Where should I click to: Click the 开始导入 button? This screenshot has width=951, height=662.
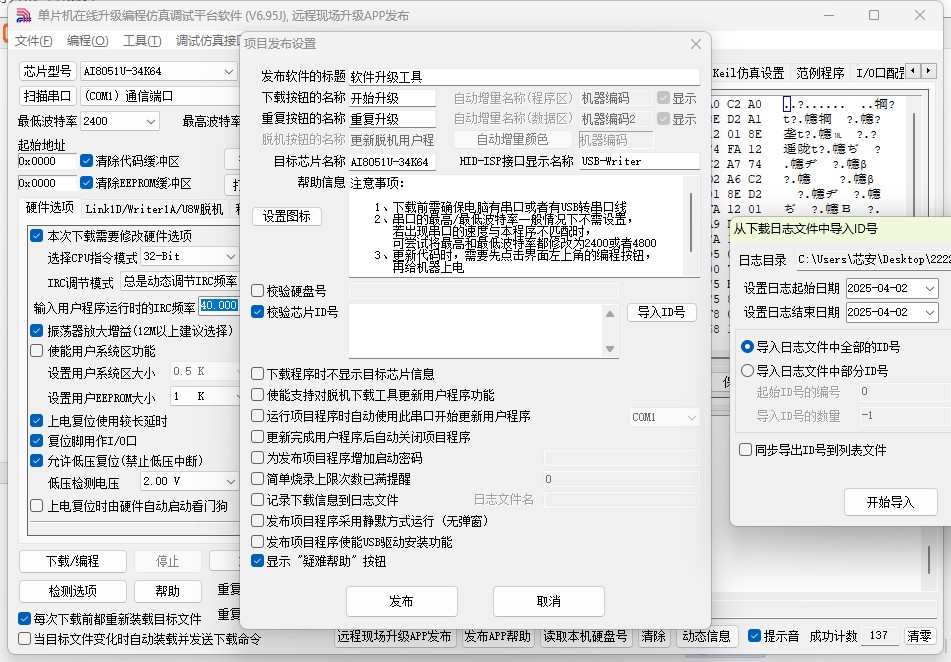click(x=890, y=502)
